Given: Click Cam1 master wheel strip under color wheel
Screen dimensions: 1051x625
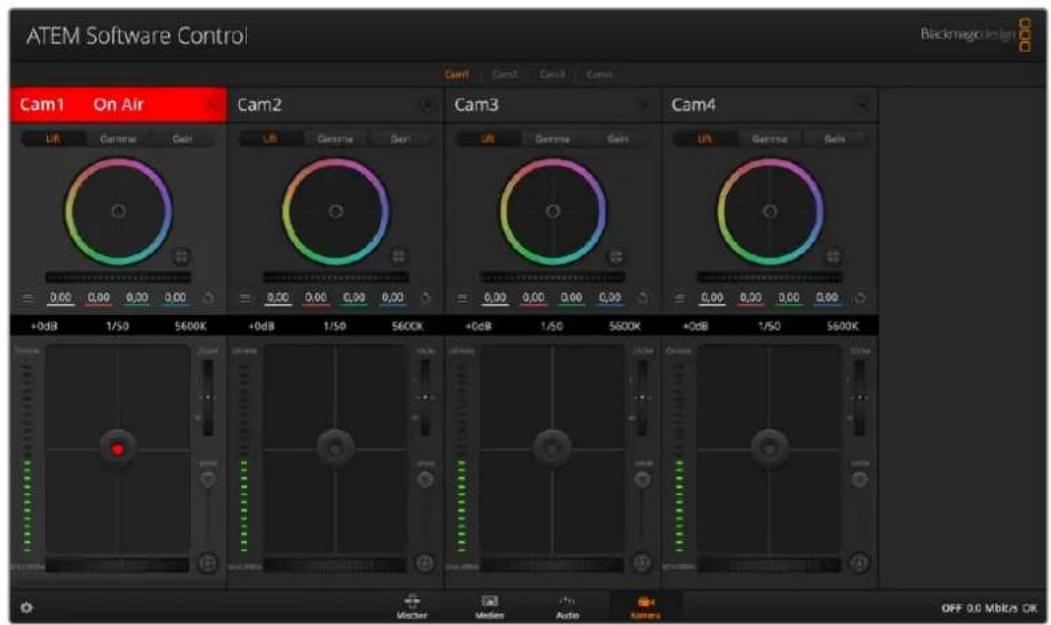Looking at the screenshot, I should point(118,277).
